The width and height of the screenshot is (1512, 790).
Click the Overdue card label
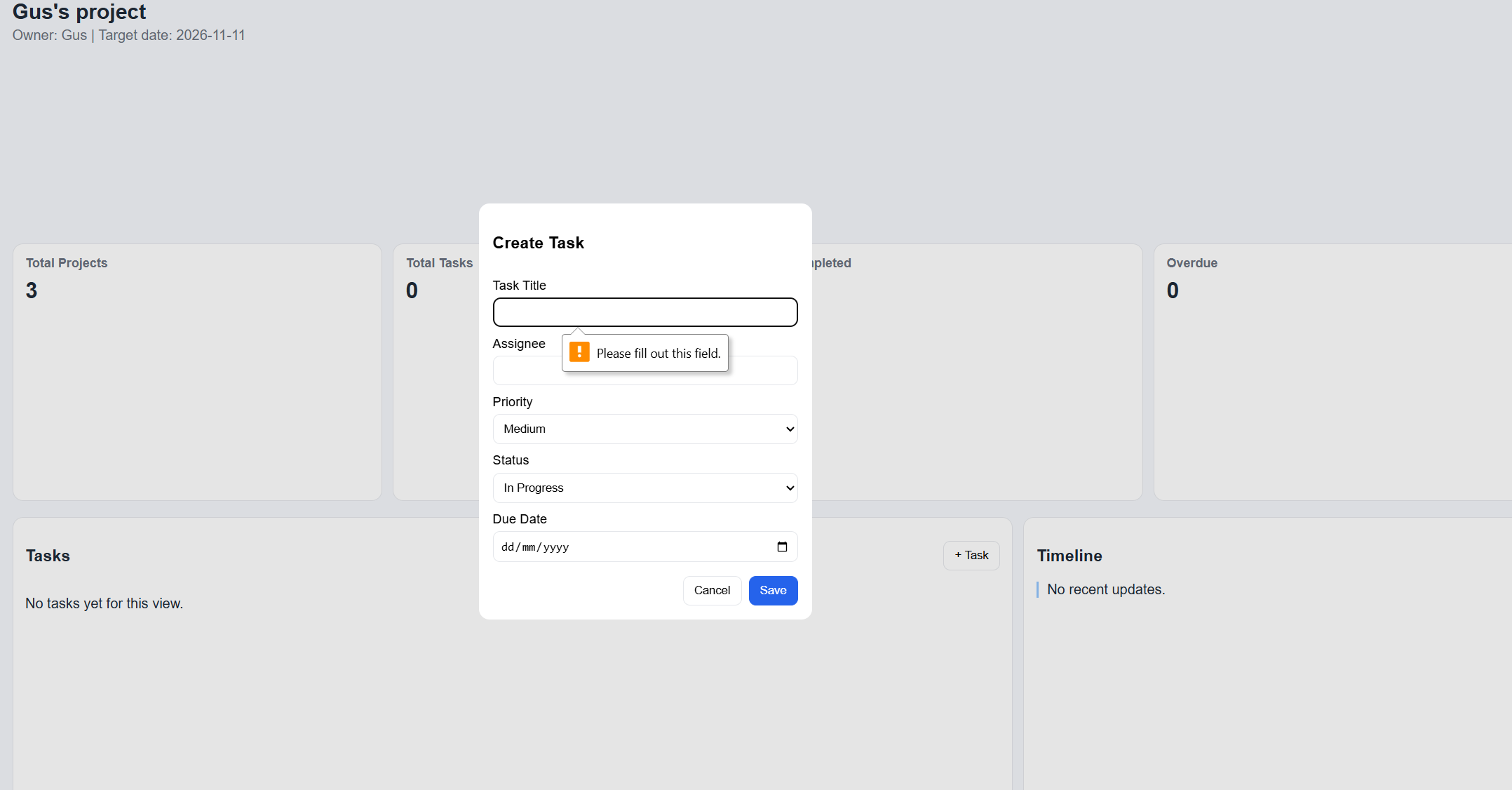point(1192,263)
